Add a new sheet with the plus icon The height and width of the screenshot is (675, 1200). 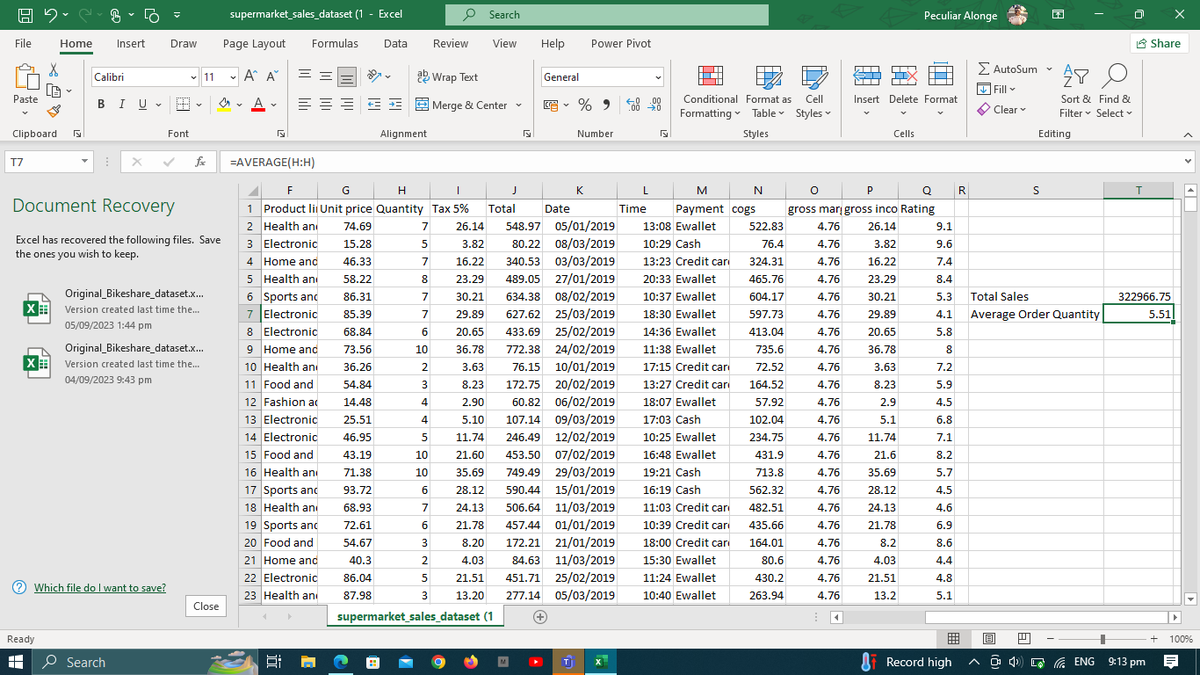tap(539, 617)
